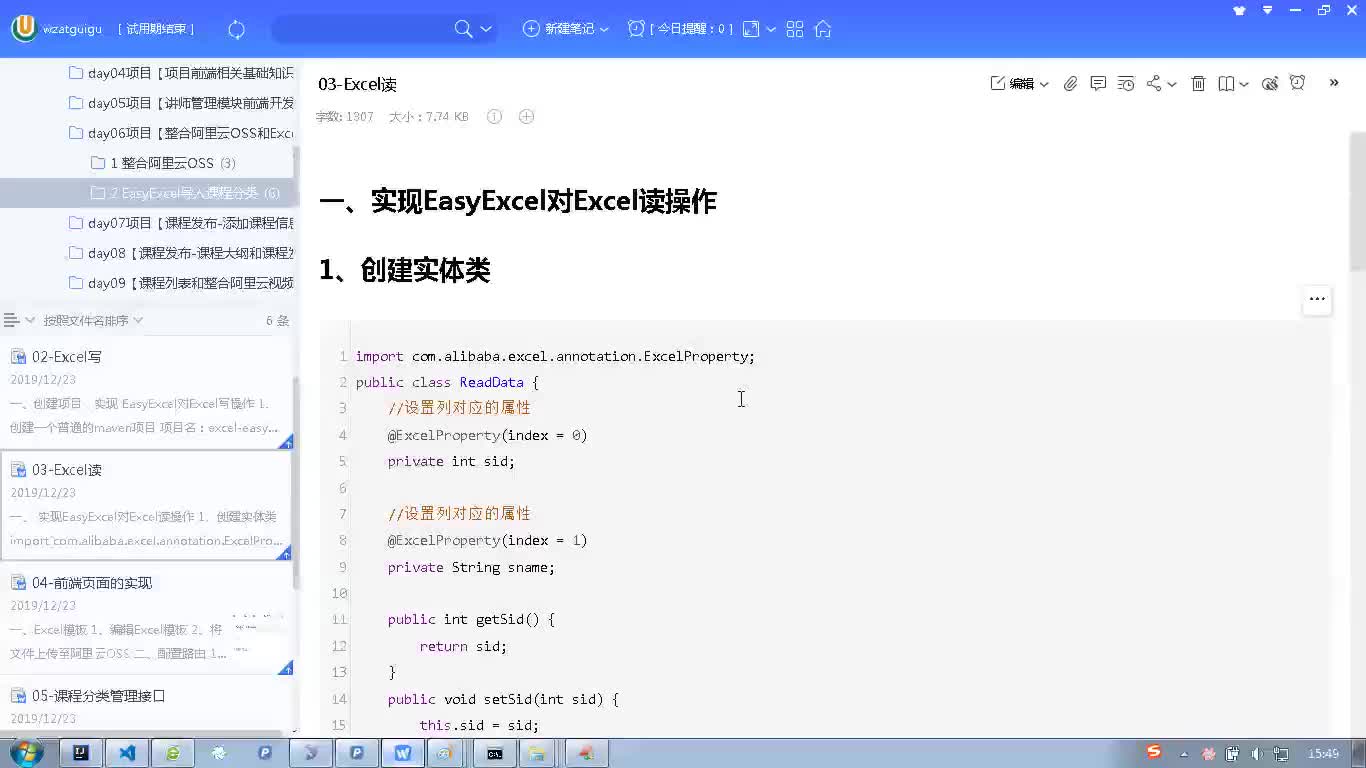This screenshot has height=768, width=1366.
Task: Create a note with 新建笔记
Action: point(559,29)
